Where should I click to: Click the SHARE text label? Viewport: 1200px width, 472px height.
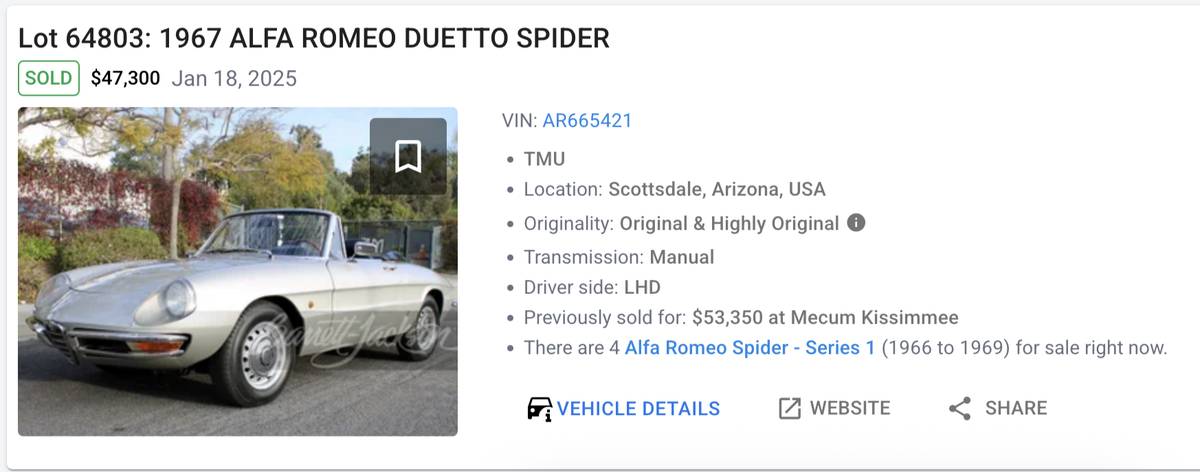tap(1016, 408)
